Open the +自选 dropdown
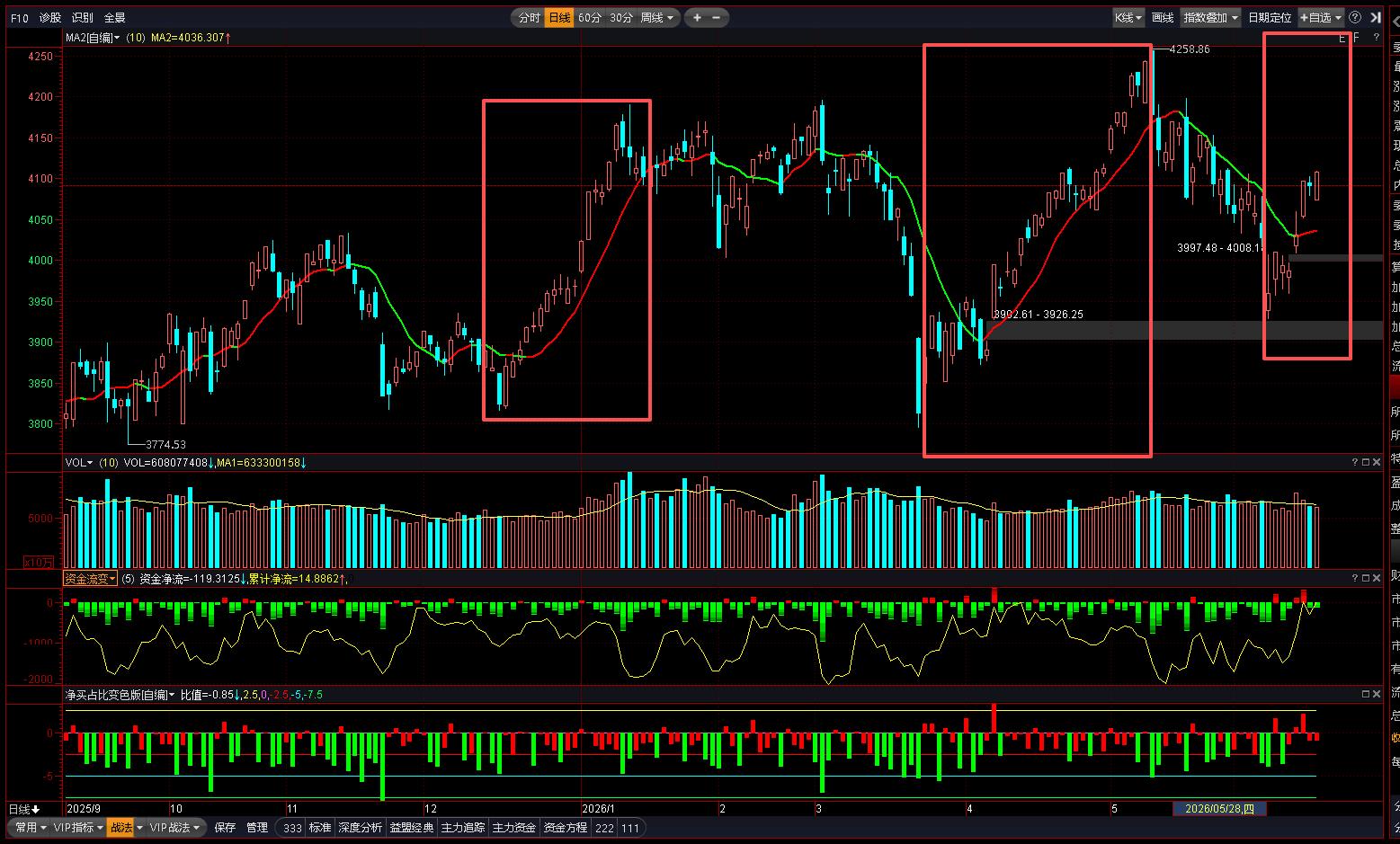Viewport: 1400px width, 844px height. [1321, 18]
